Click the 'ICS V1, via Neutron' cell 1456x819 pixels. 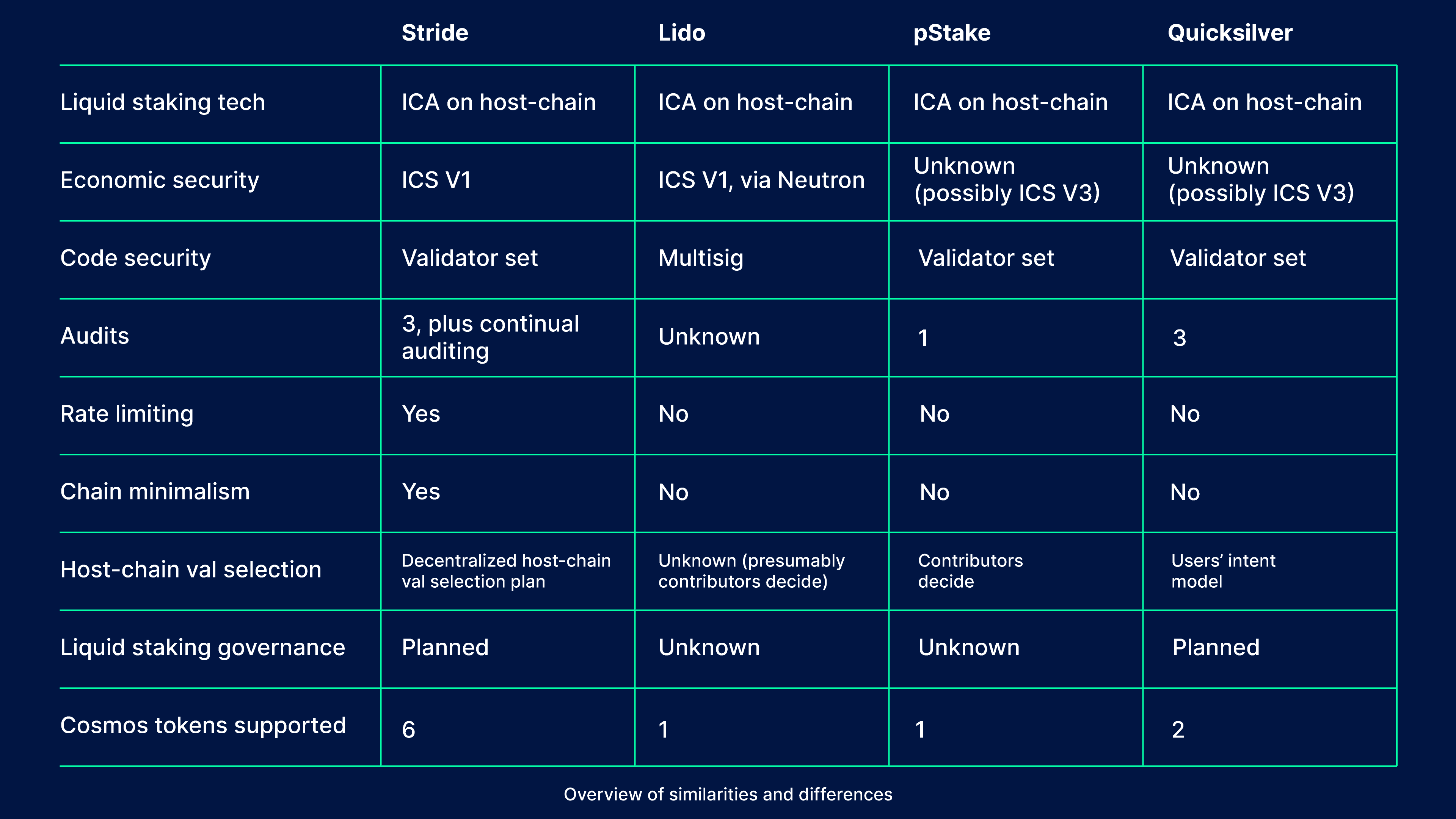[761, 180]
